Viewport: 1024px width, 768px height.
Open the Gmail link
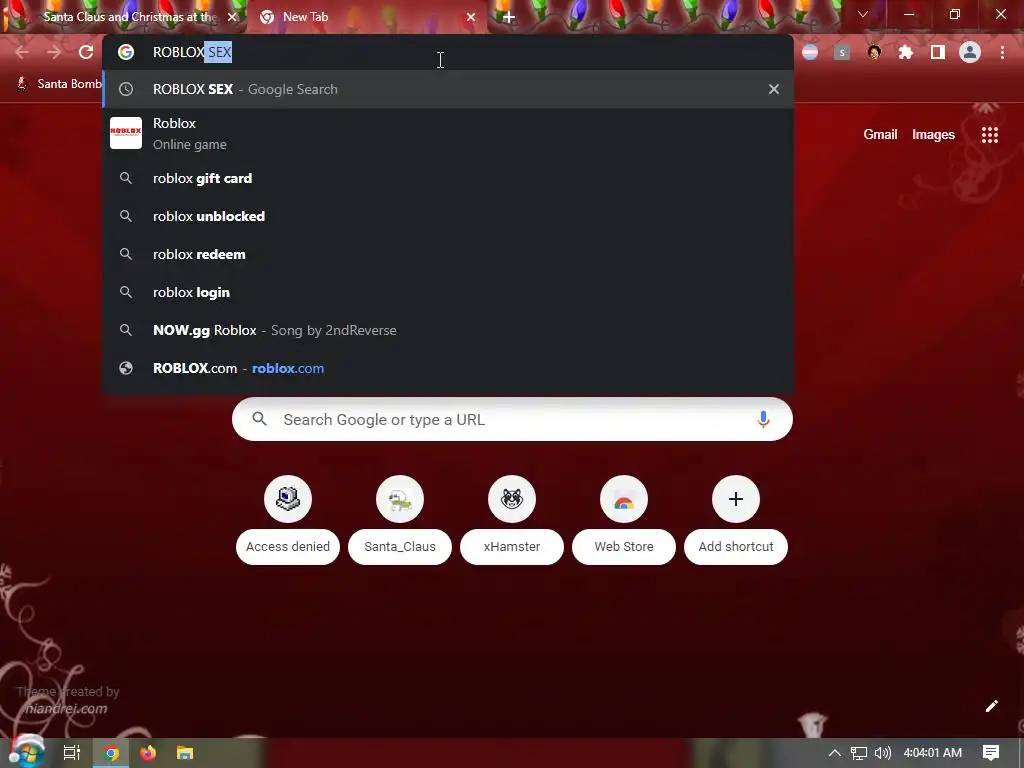[880, 135]
